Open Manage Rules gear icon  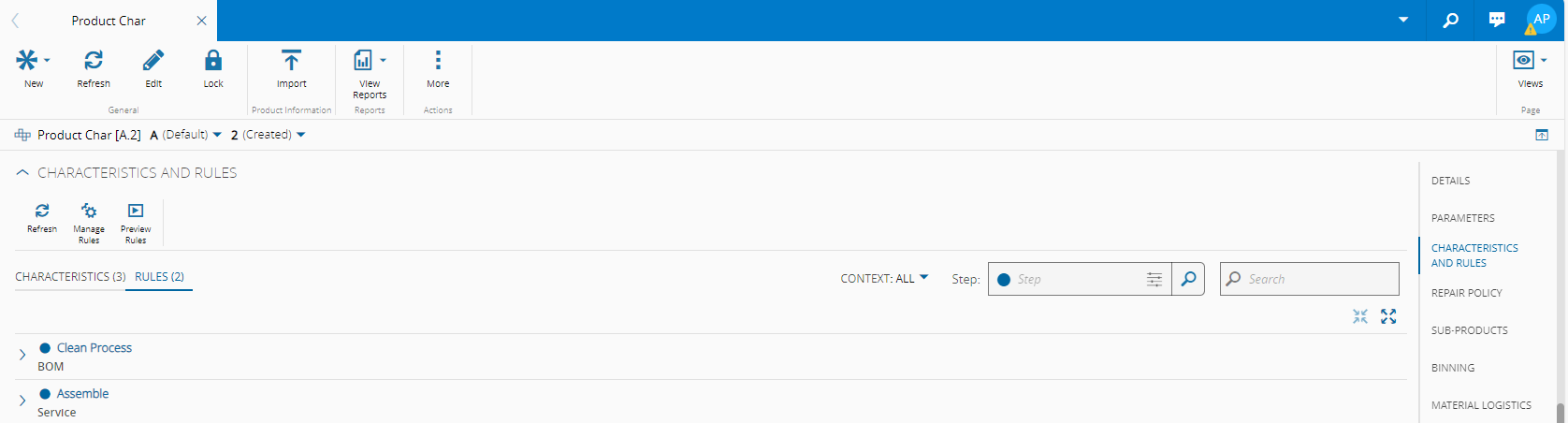89,211
